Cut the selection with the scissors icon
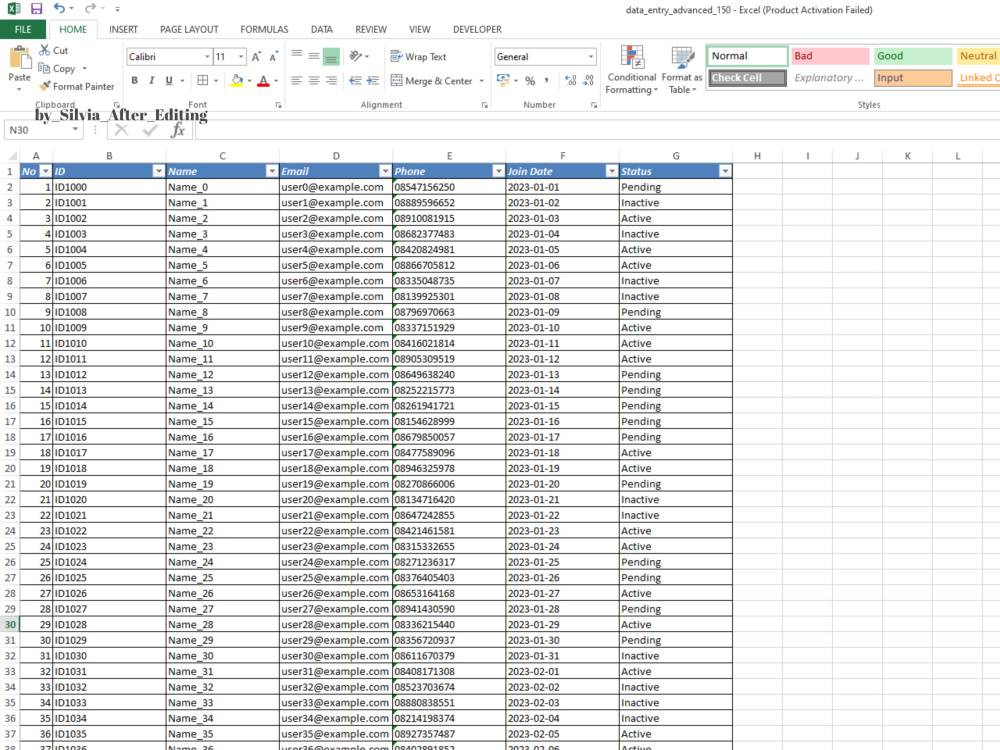 click(44, 50)
